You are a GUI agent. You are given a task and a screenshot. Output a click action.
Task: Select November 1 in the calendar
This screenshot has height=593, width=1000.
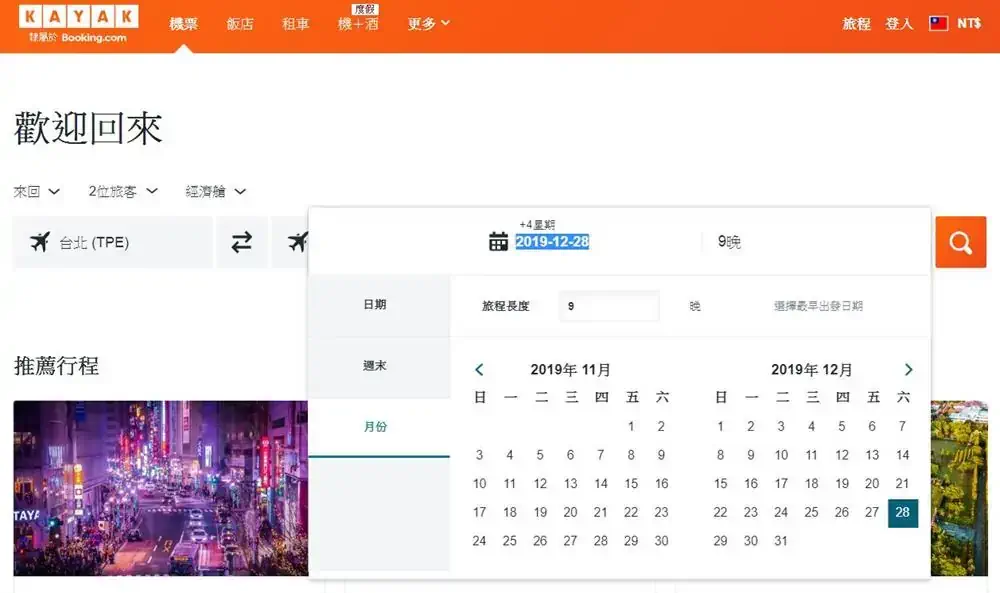pyautogui.click(x=631, y=426)
